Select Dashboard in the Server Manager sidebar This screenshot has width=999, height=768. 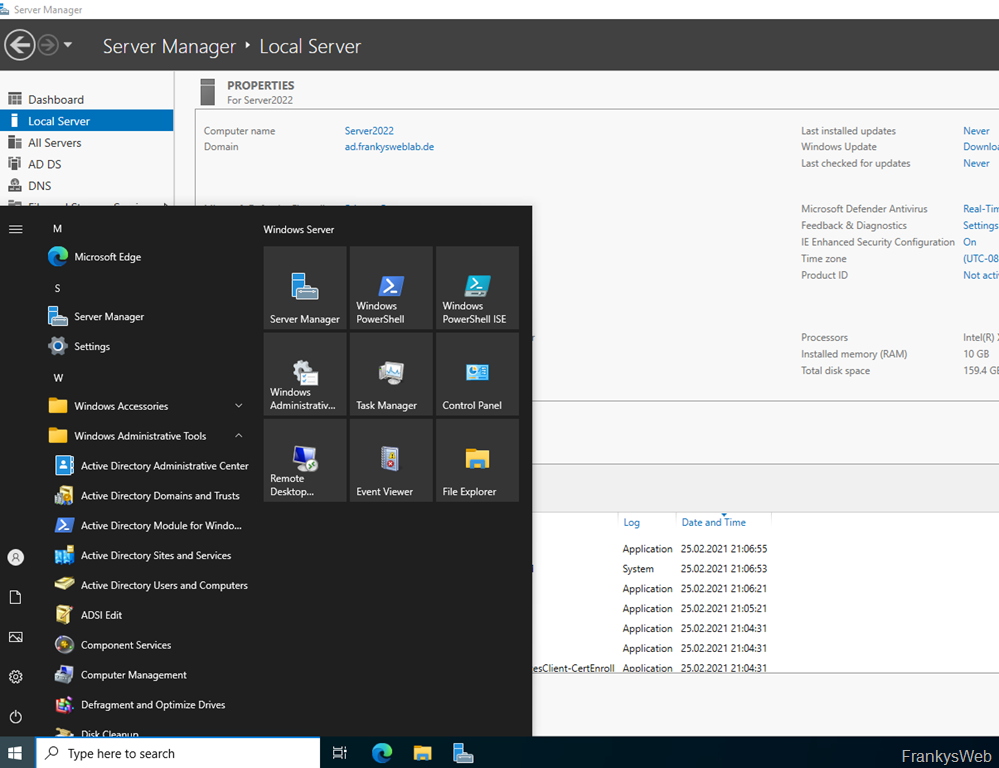(56, 99)
